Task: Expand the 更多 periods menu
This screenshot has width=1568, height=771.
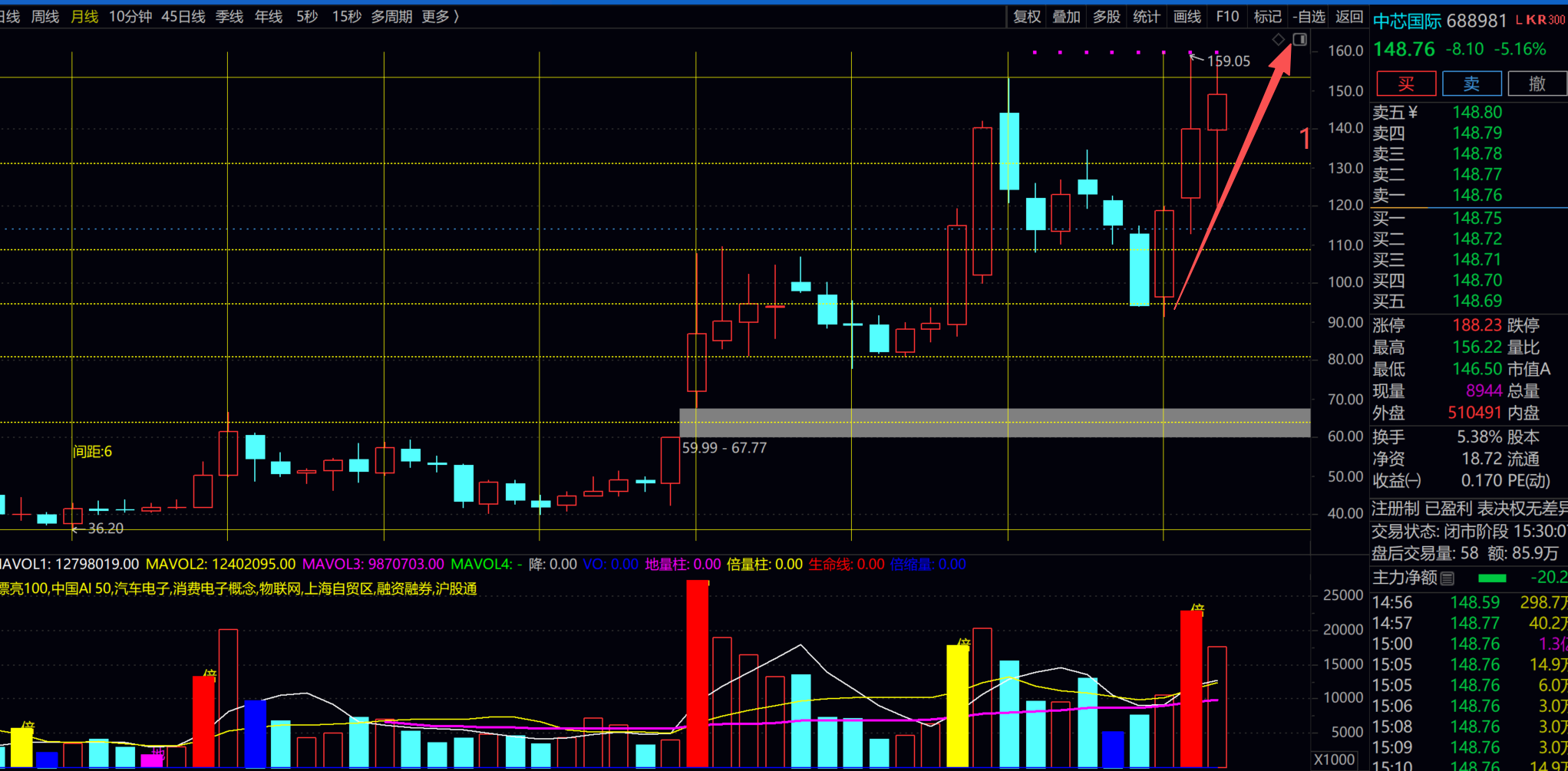Action: pos(441,16)
